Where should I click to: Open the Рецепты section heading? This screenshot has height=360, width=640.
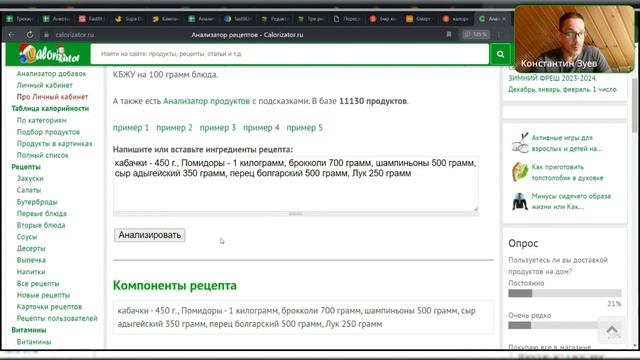(26, 167)
